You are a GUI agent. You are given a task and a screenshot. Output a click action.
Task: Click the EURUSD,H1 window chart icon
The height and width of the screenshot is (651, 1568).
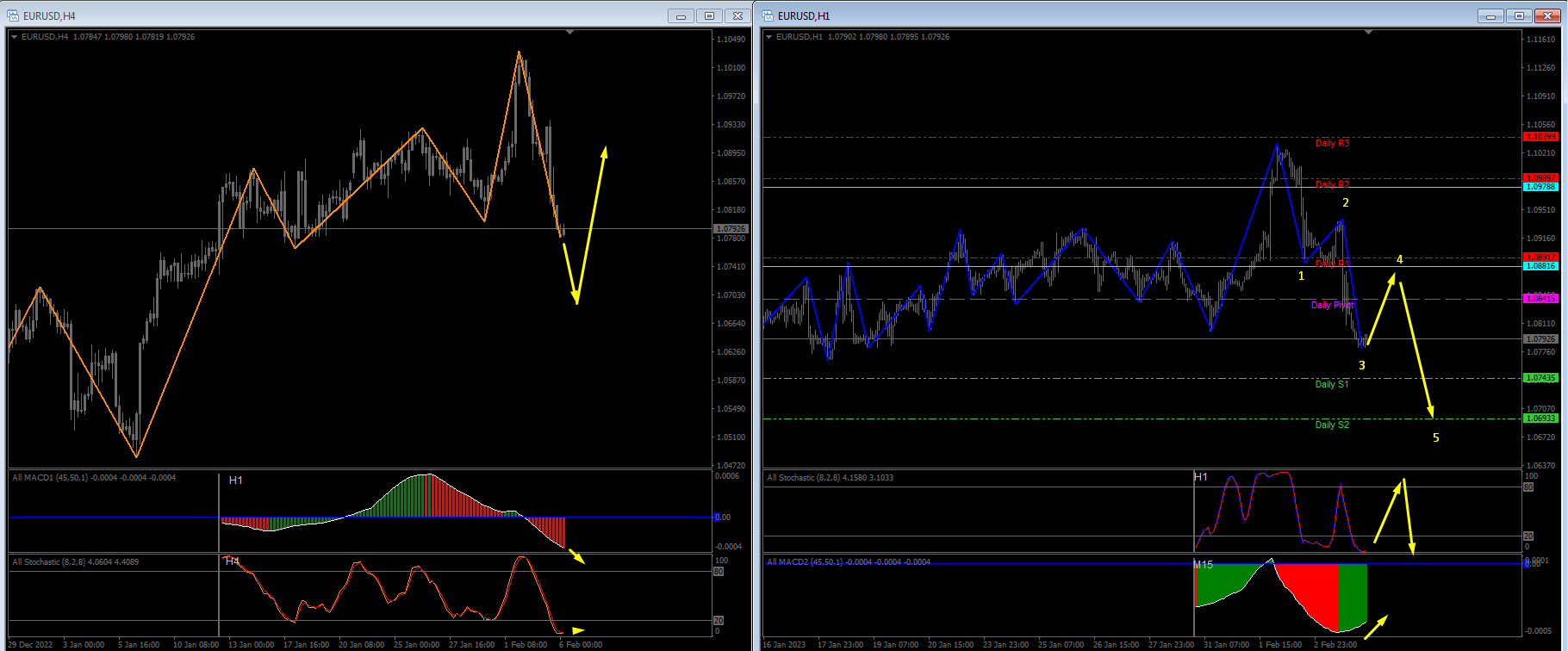[768, 15]
